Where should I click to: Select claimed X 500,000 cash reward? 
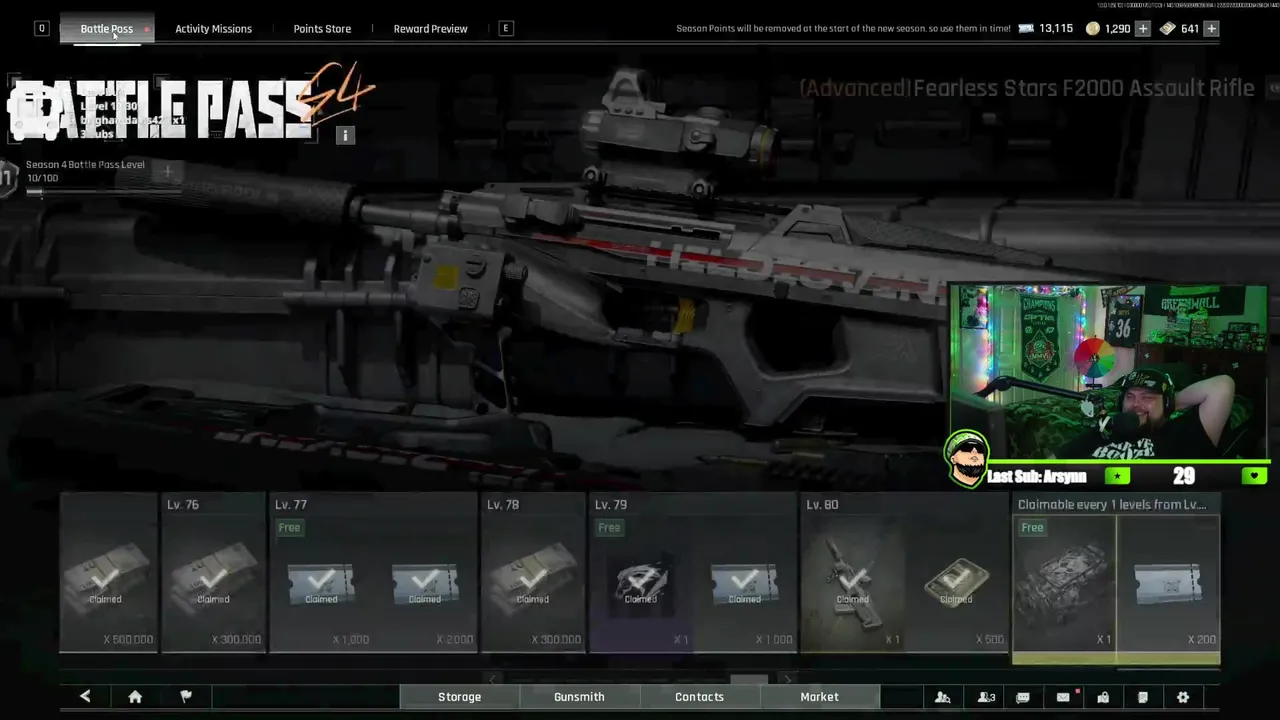click(108, 571)
